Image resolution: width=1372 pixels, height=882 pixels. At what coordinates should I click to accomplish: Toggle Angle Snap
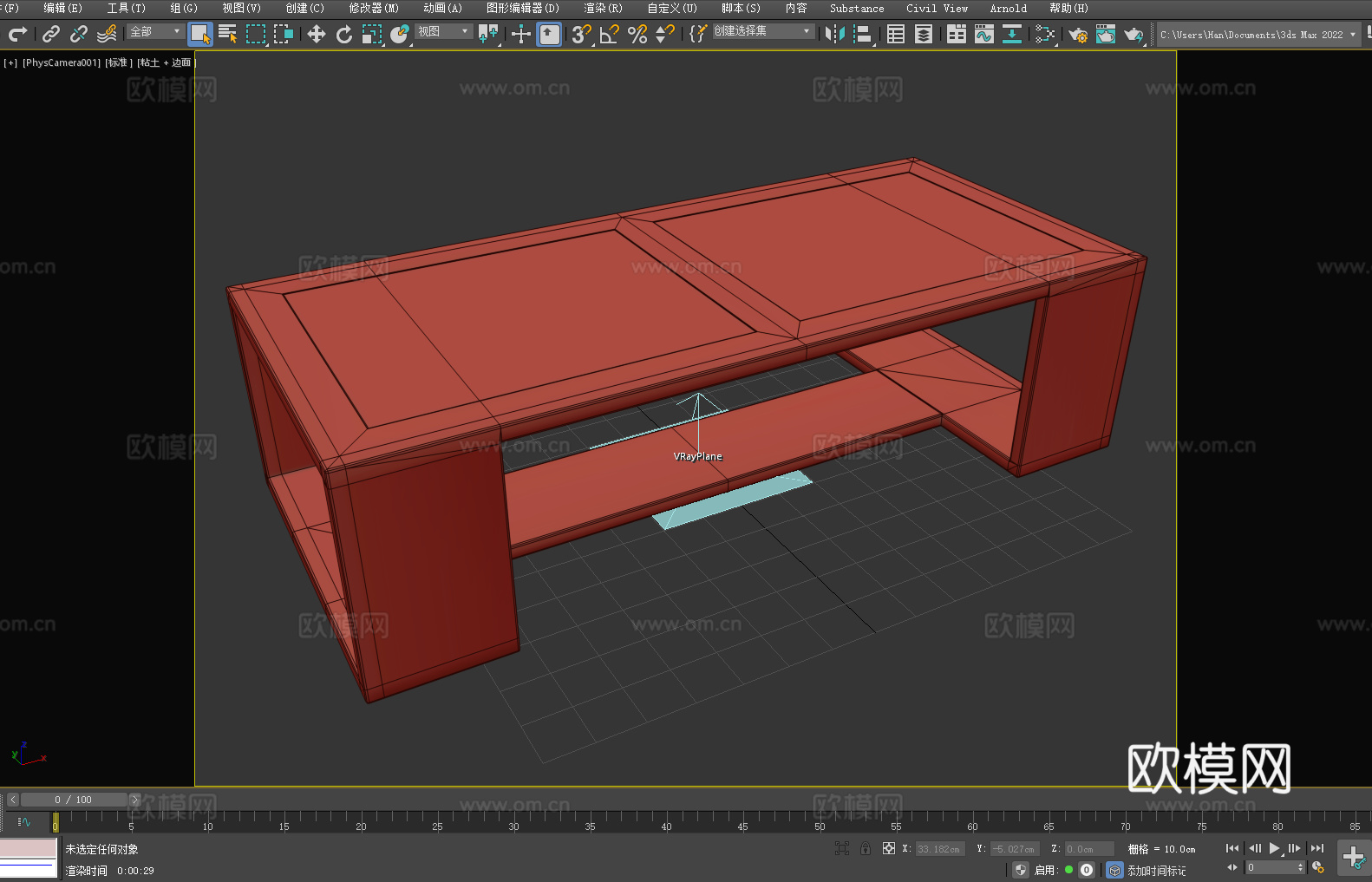pos(610,34)
